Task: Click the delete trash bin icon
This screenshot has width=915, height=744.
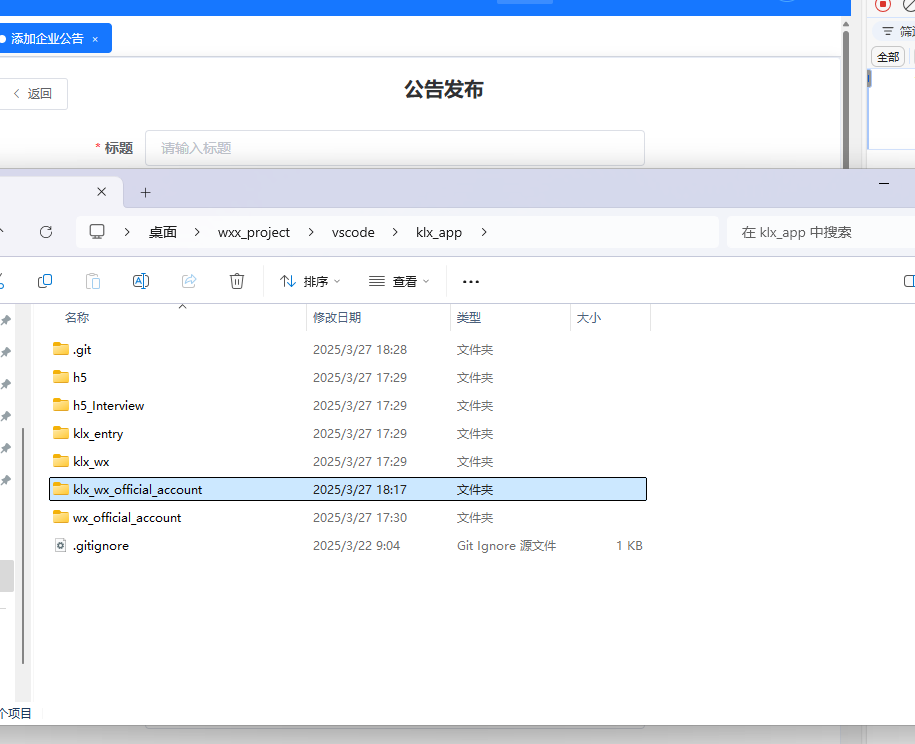Action: (237, 281)
